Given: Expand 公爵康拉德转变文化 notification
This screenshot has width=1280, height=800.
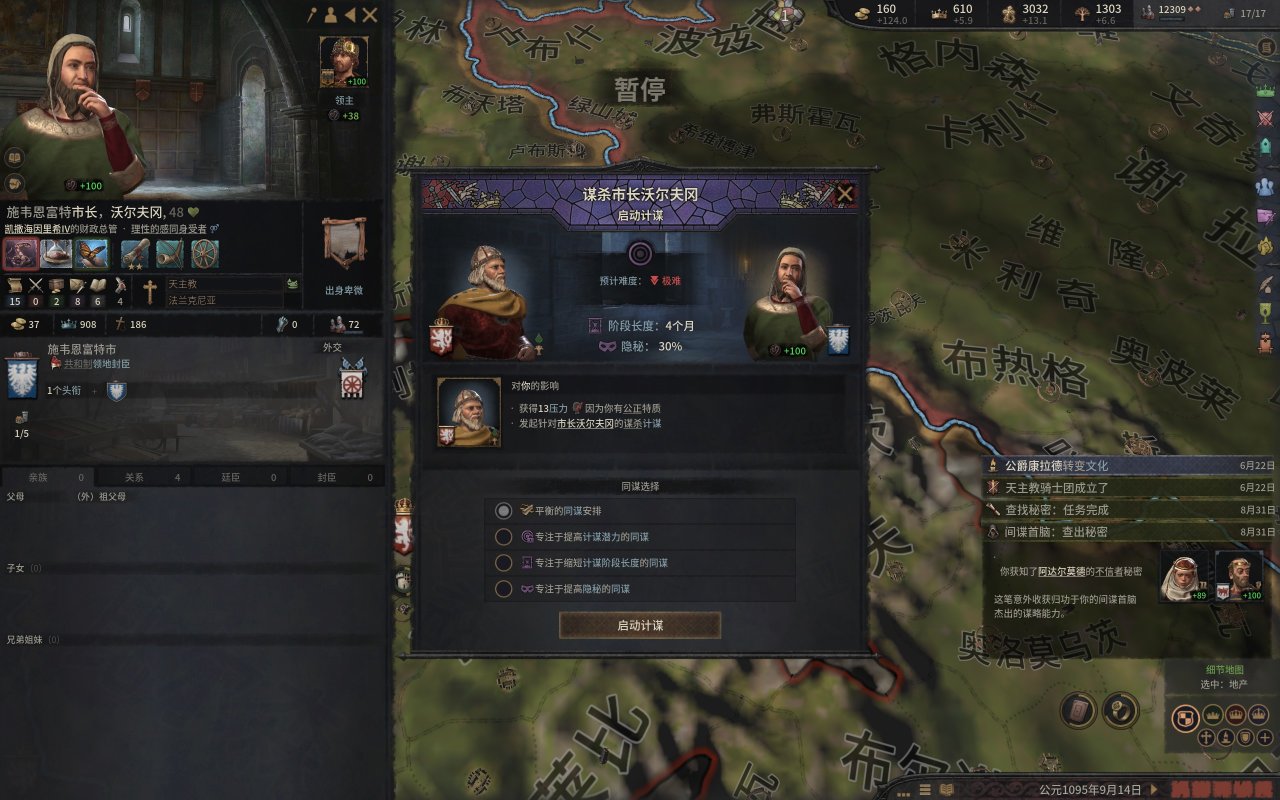Looking at the screenshot, I should point(1130,466).
